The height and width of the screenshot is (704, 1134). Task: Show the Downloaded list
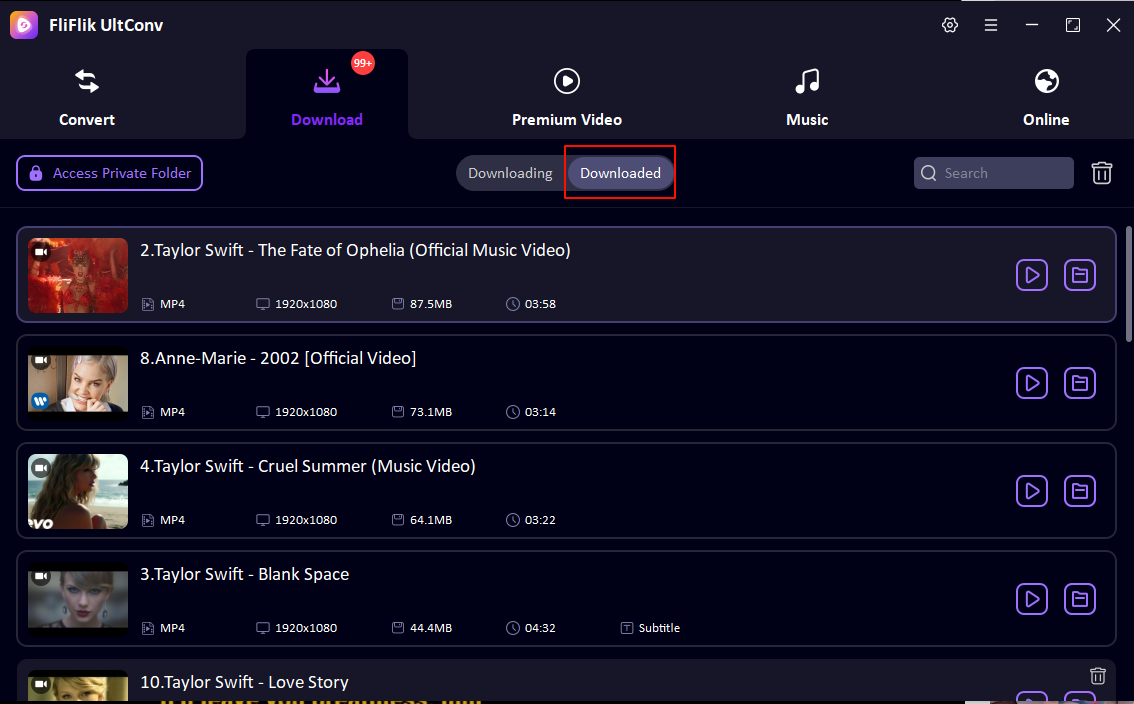[x=621, y=174]
